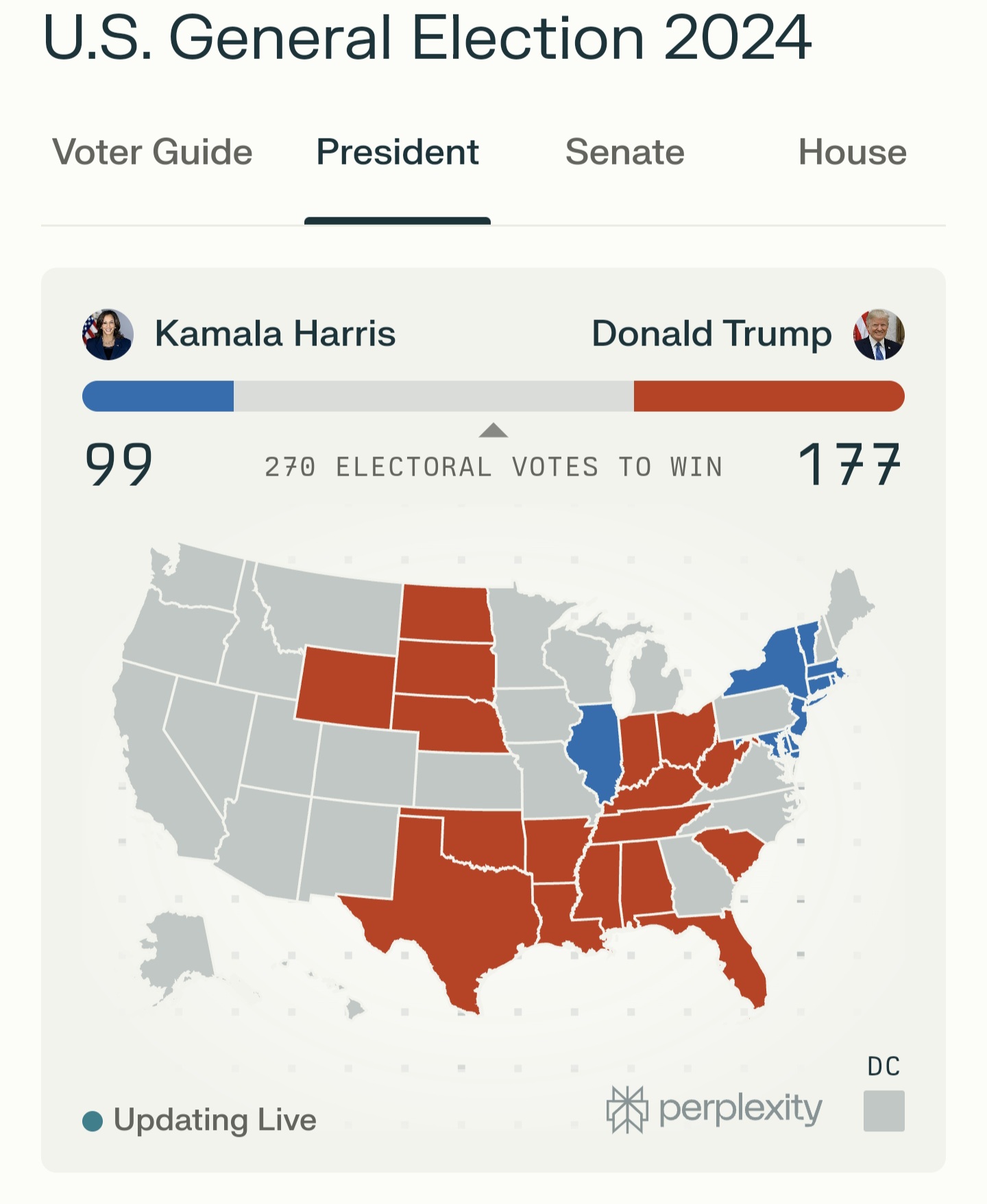Click the green Updating Live dot
987x1204 pixels.
coord(93,1121)
